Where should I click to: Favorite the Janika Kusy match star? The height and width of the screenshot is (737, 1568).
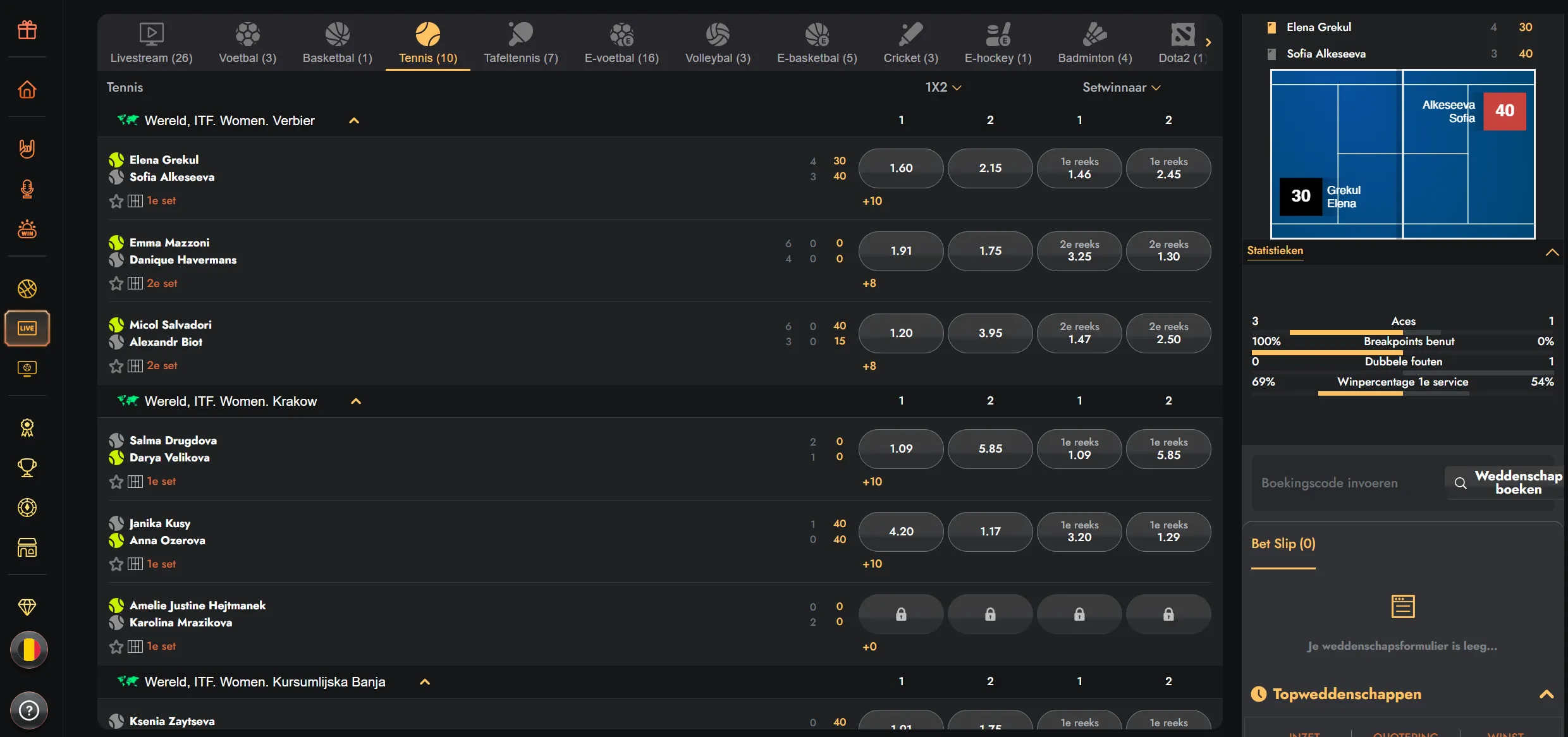(116, 564)
